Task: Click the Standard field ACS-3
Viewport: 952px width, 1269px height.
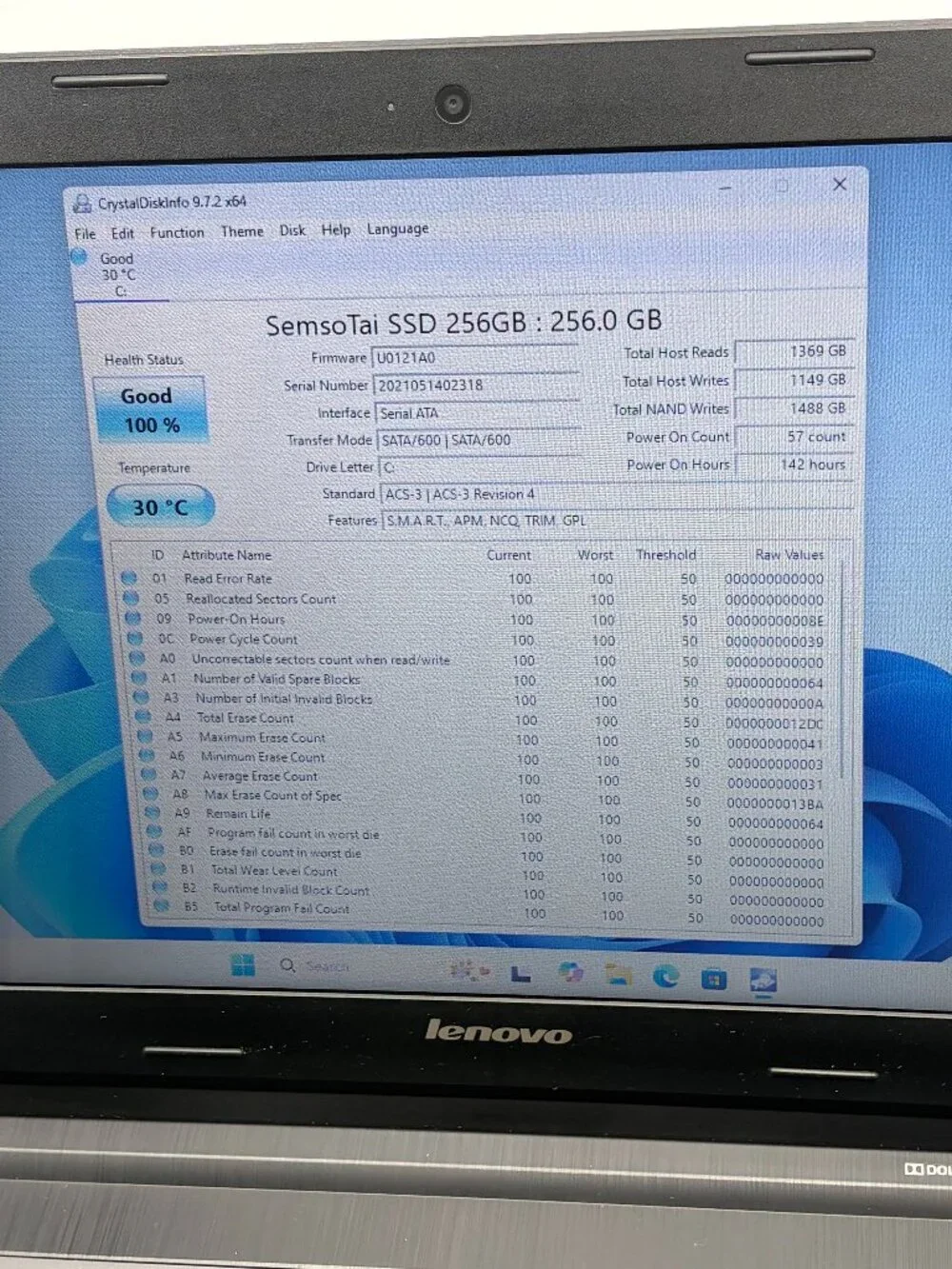Action: 616,494
